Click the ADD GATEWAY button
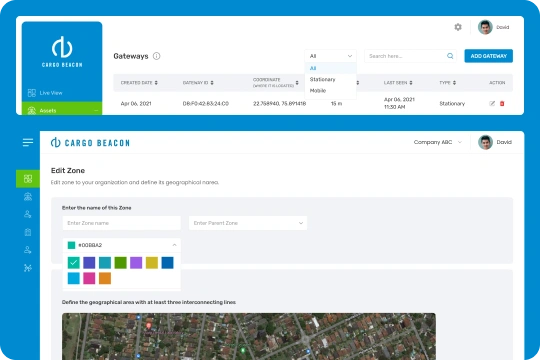Viewport: 540px width, 360px height. pos(488,56)
